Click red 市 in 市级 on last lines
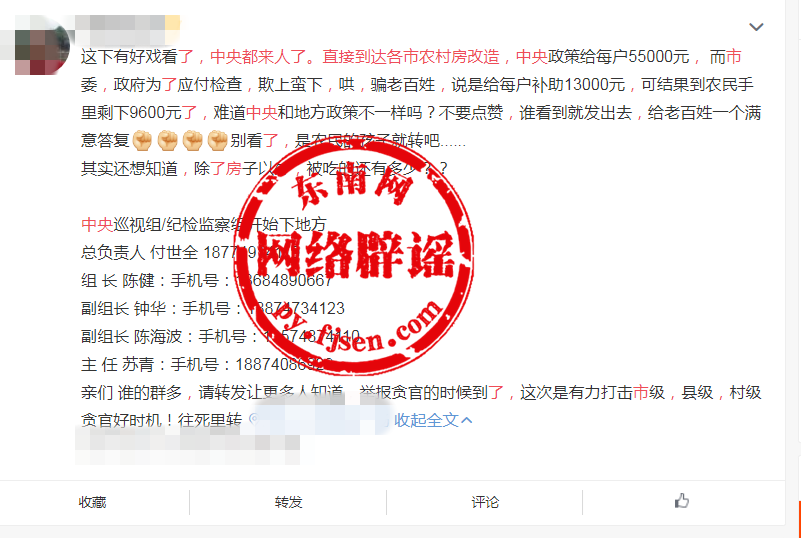The height and width of the screenshot is (538, 801). point(641,392)
